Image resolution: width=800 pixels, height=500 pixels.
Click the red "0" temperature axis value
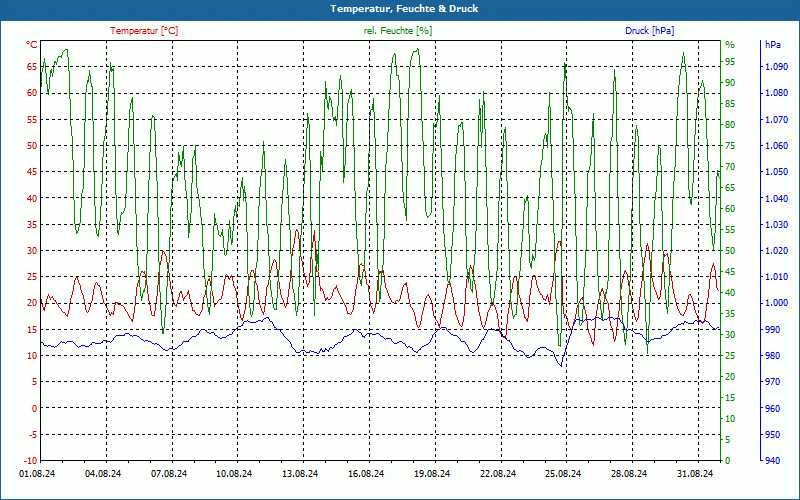(x=35, y=408)
